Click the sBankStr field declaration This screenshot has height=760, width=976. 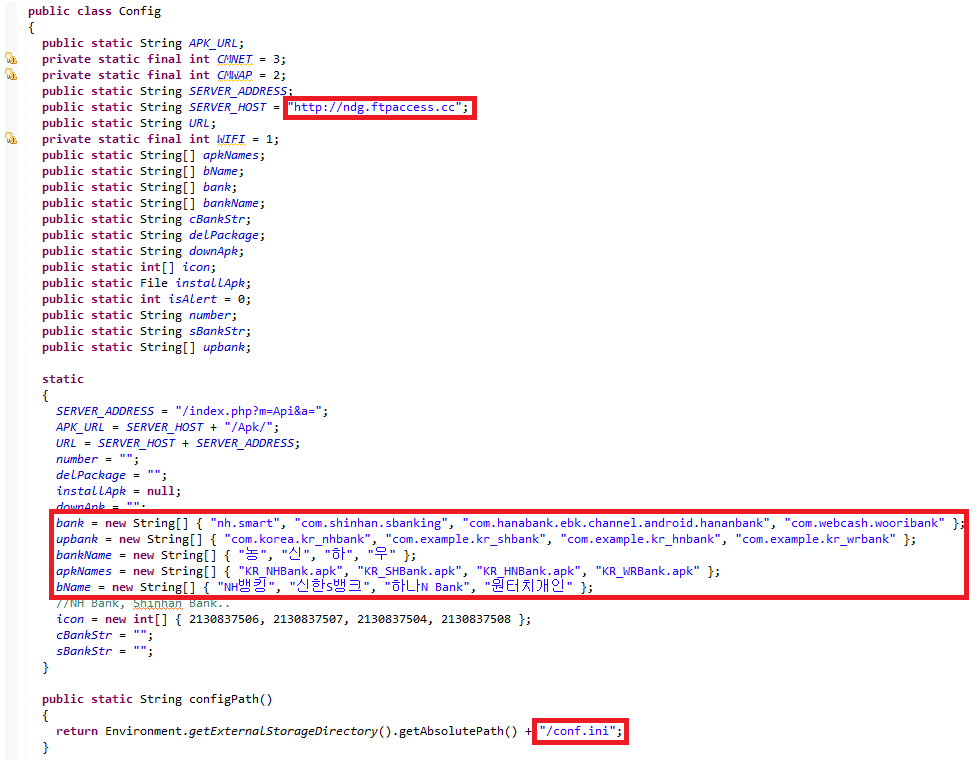pos(146,331)
